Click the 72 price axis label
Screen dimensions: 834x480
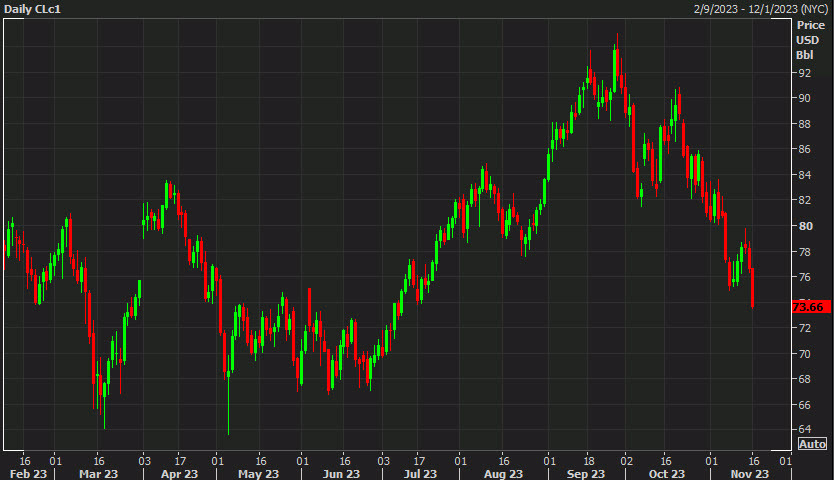click(804, 328)
